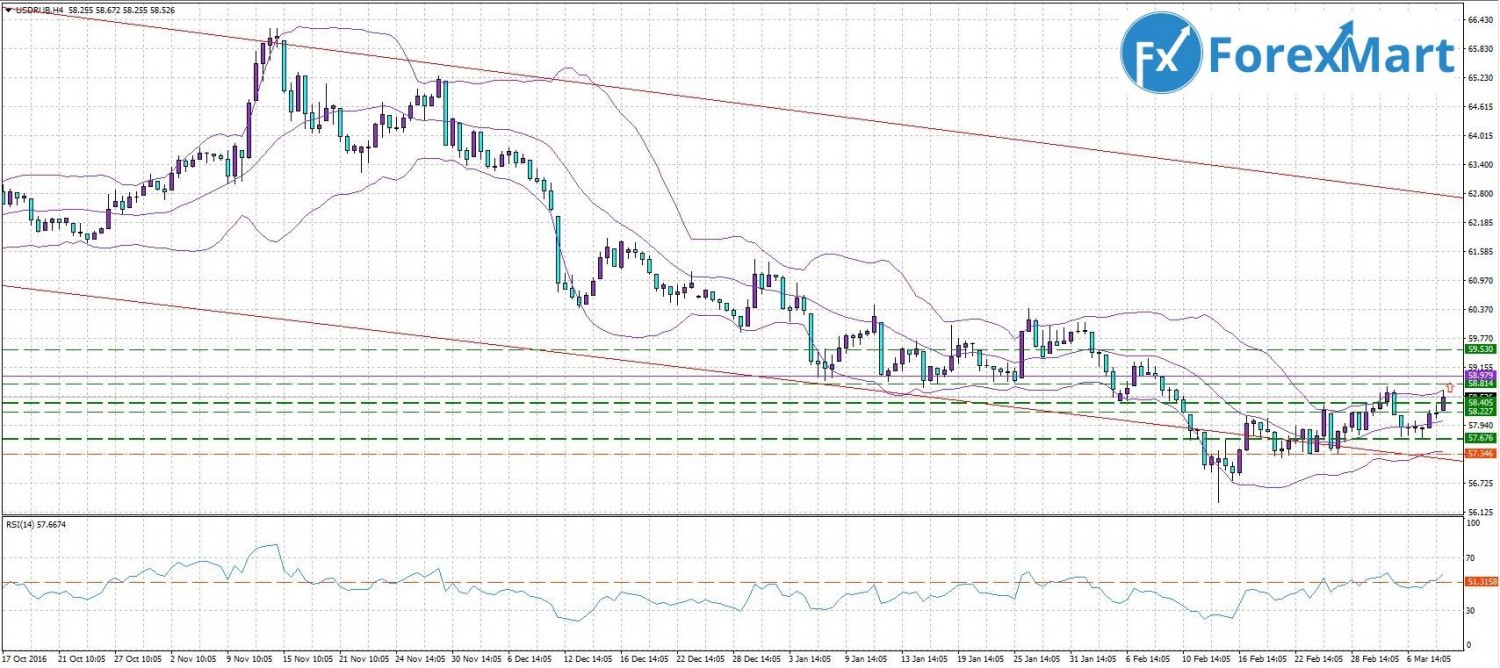This screenshot has height=668, width=1500.
Task: Click the black triangle beside USDRUB,H4
Action: coord(6,10)
